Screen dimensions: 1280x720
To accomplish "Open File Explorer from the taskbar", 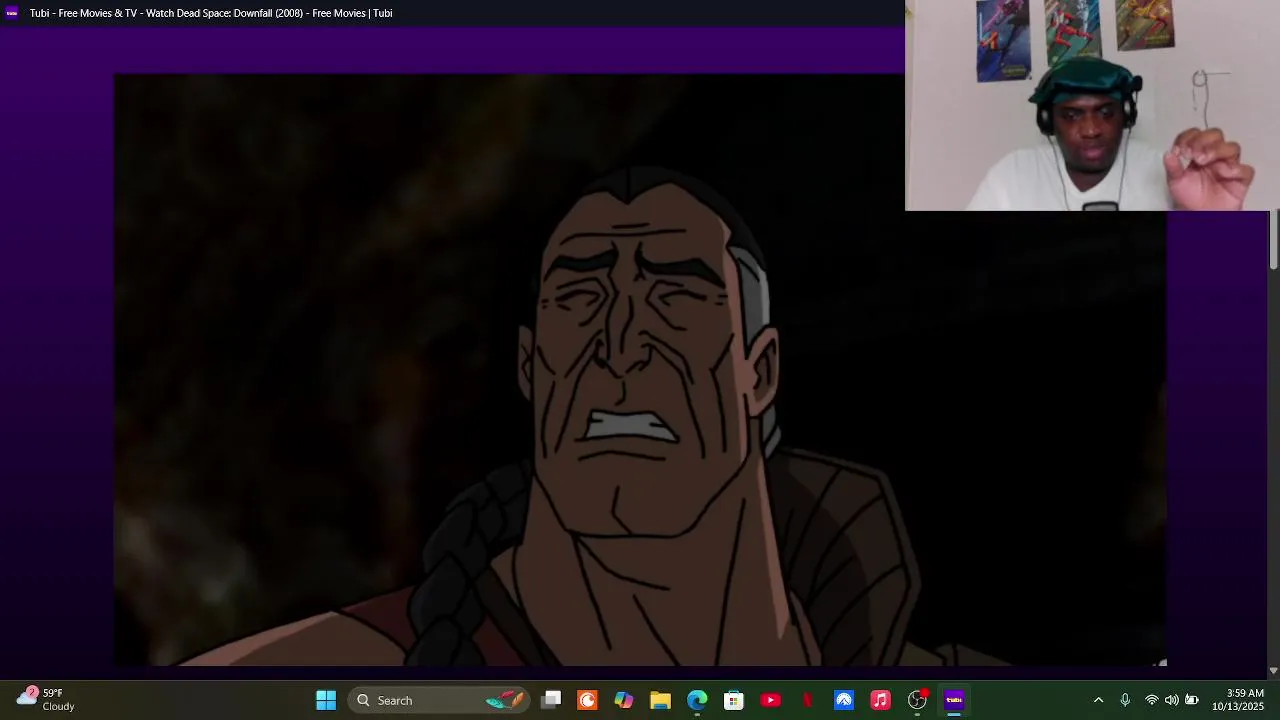I will click(660, 700).
